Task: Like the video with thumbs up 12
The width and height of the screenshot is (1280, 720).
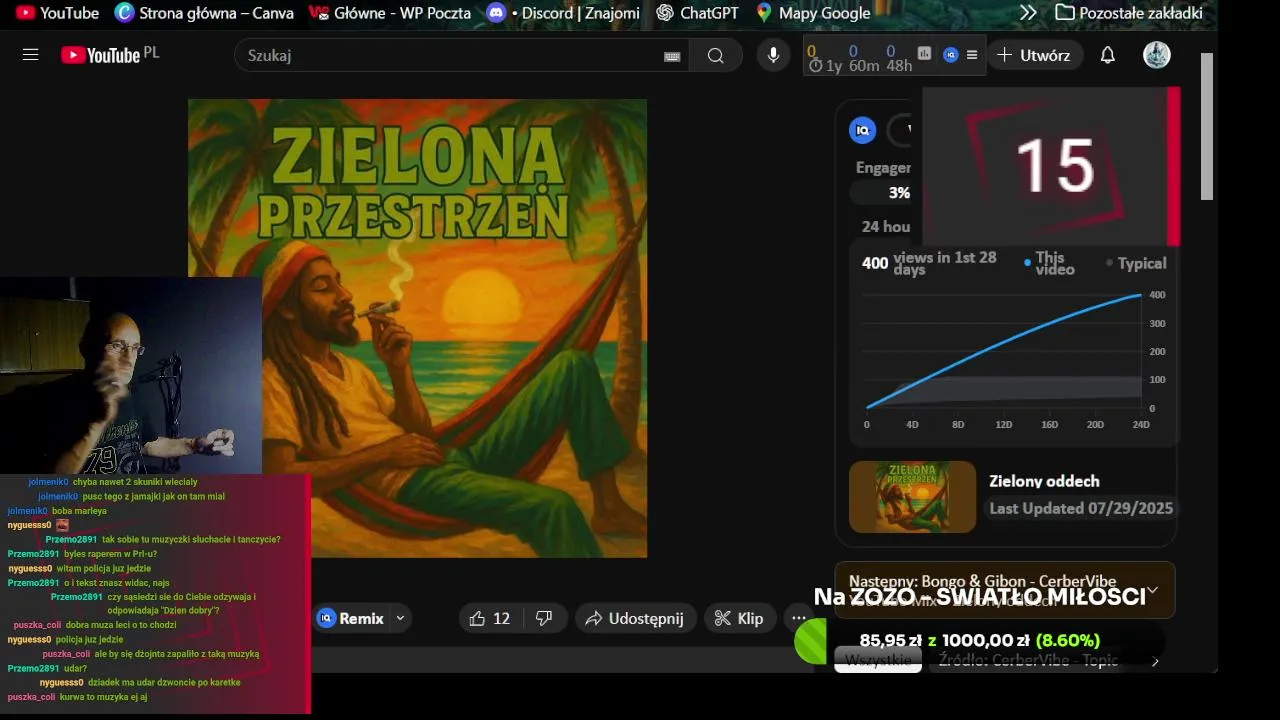Action: click(490, 618)
